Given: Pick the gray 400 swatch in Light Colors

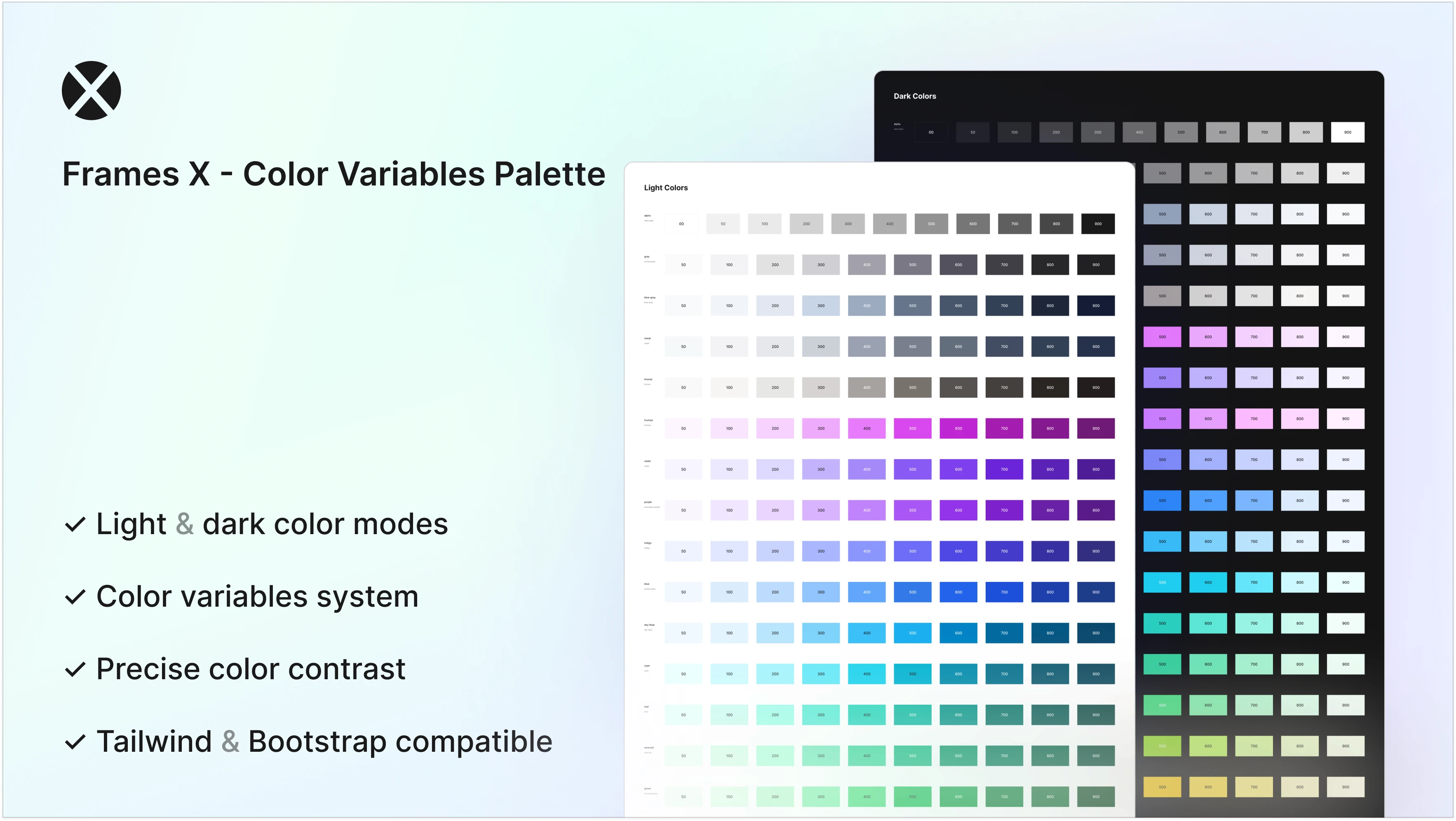Looking at the screenshot, I should 867,265.
